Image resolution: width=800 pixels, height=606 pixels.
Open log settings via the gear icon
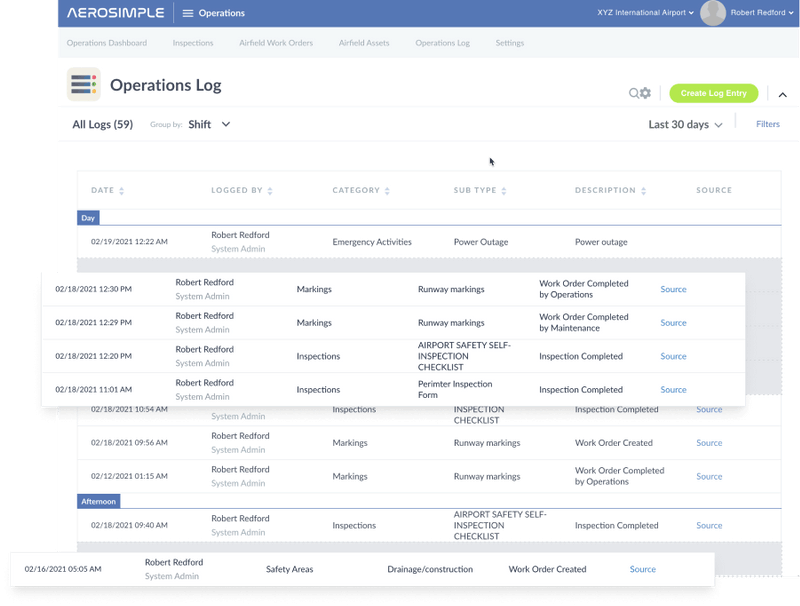tap(644, 93)
